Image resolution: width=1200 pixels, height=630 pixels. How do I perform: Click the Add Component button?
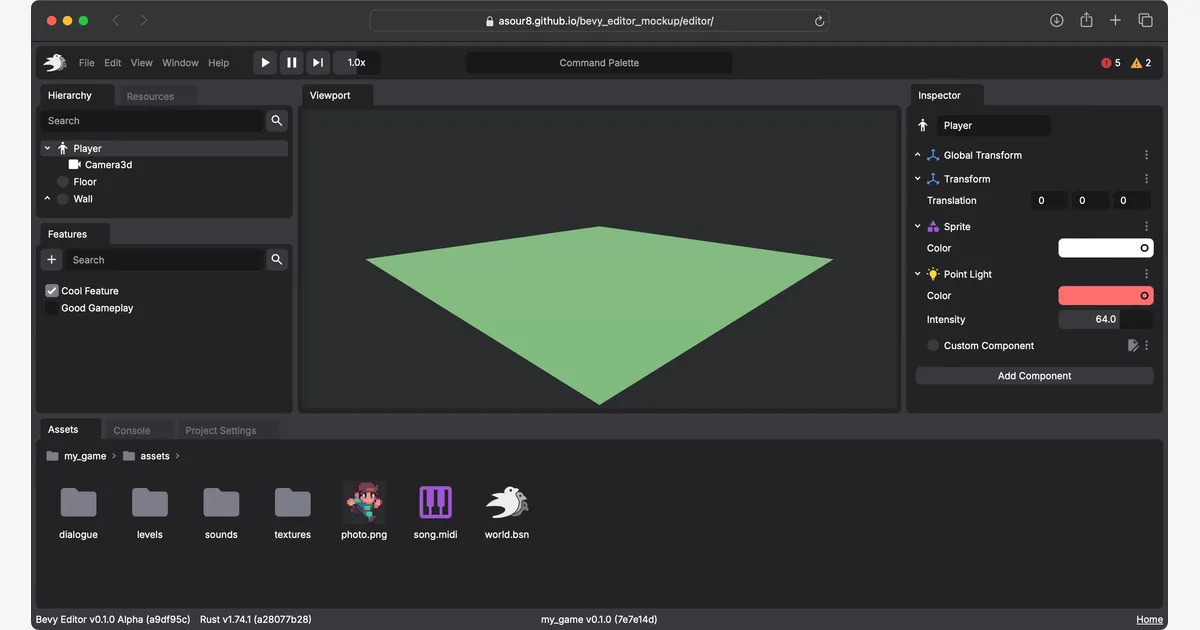pos(1034,376)
